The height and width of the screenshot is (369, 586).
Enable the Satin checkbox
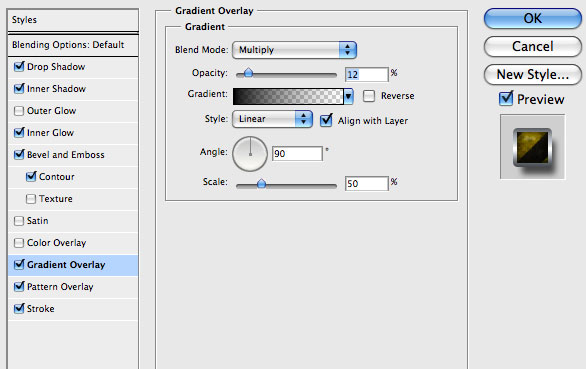coord(19,221)
